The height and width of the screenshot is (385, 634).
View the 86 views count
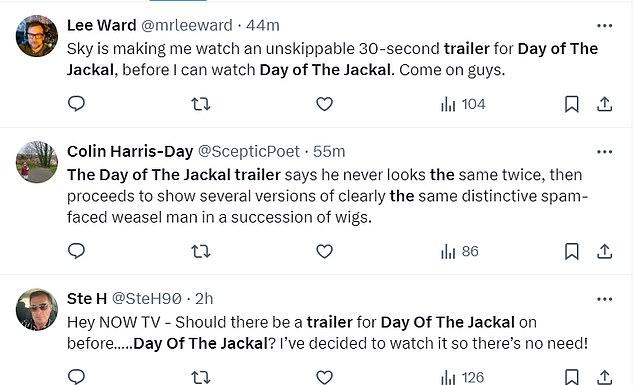(460, 252)
